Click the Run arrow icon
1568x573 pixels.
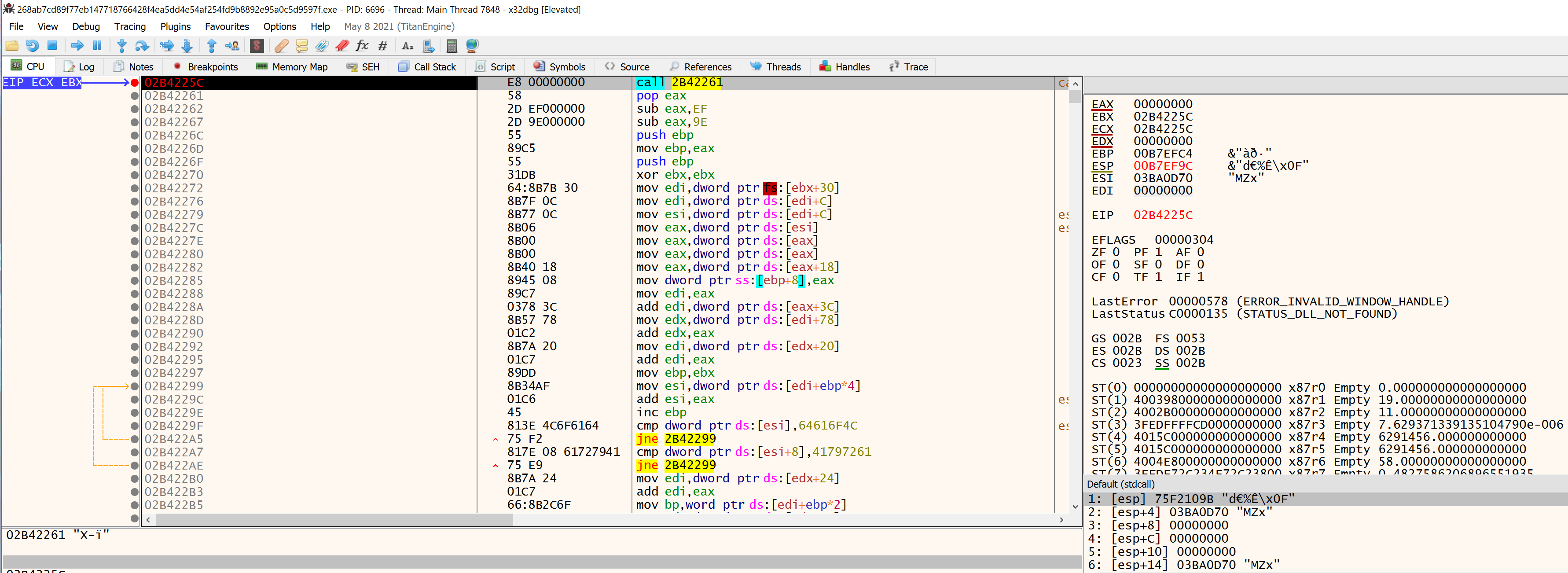(77, 46)
